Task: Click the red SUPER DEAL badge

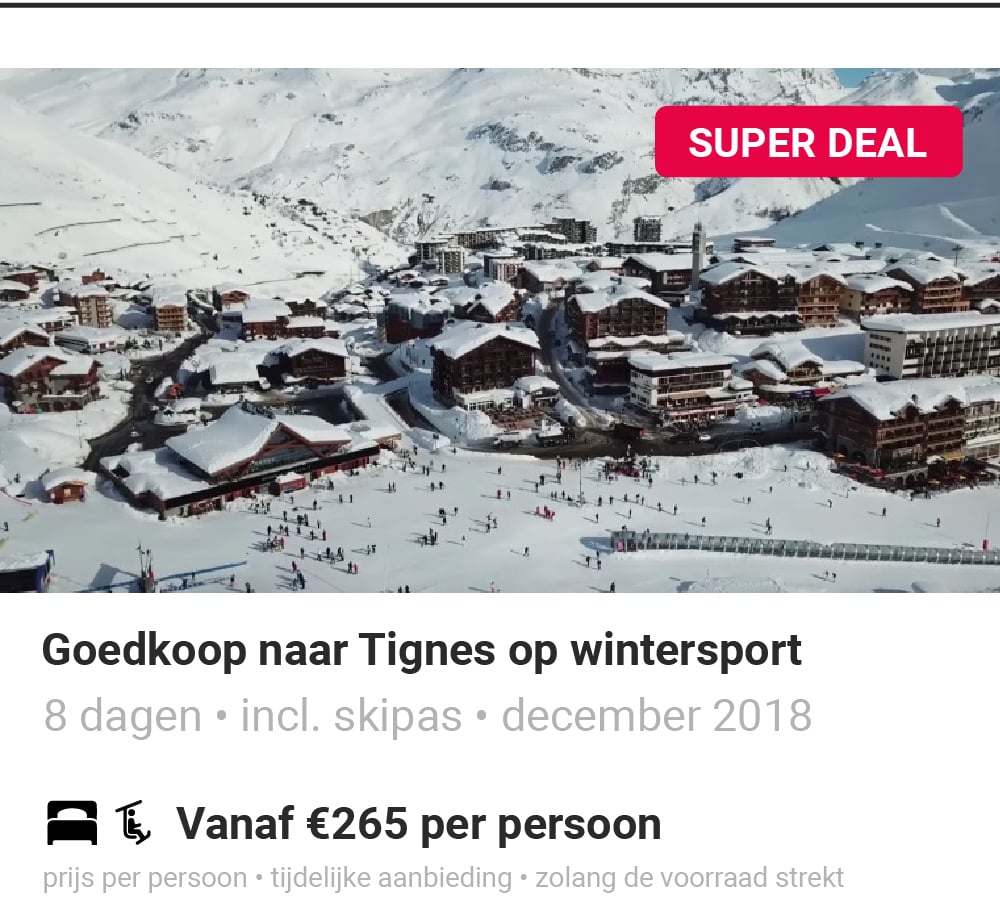Action: coord(808,142)
